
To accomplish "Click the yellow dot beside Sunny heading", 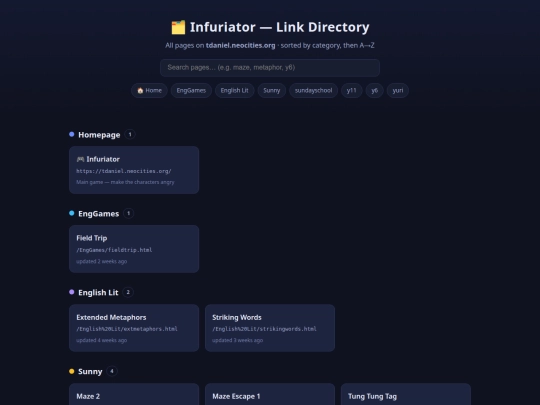I will pyautogui.click(x=72, y=371).
